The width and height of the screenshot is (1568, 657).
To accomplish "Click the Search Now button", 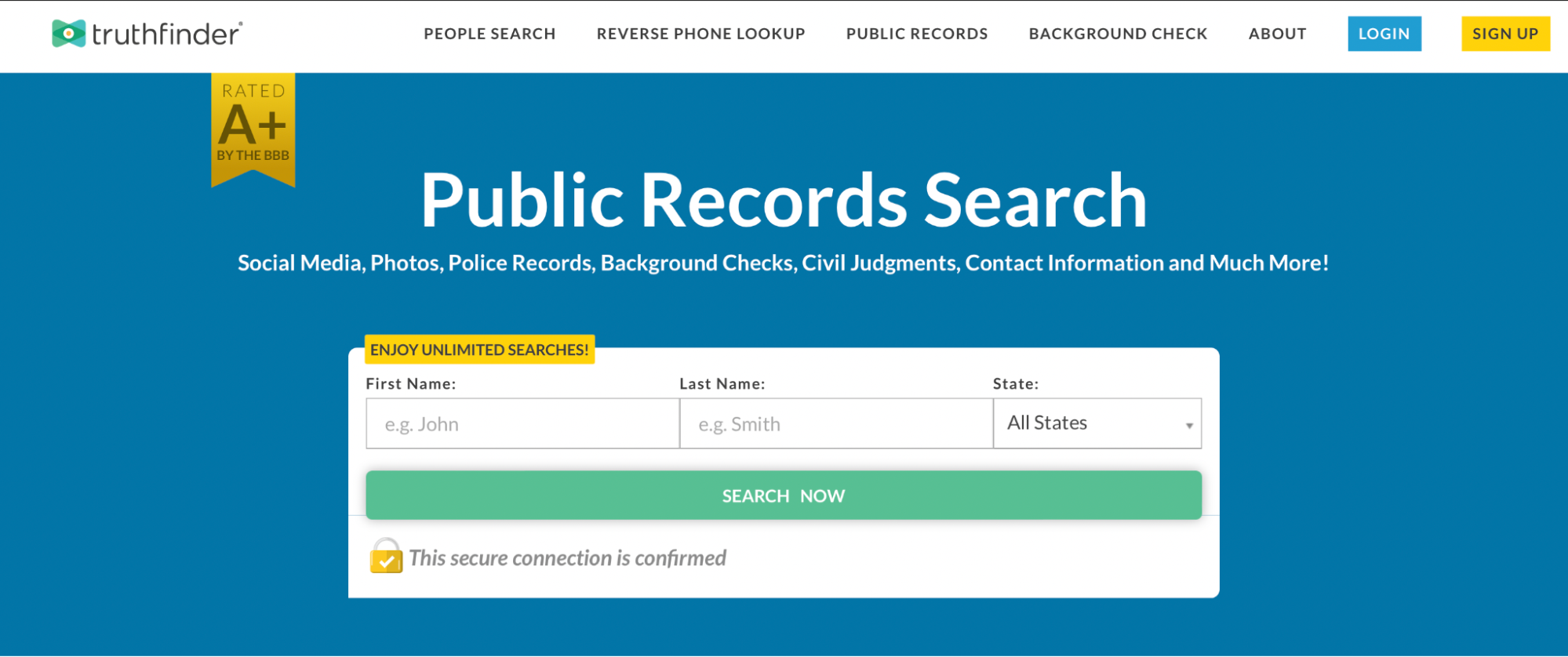I will pos(784,495).
